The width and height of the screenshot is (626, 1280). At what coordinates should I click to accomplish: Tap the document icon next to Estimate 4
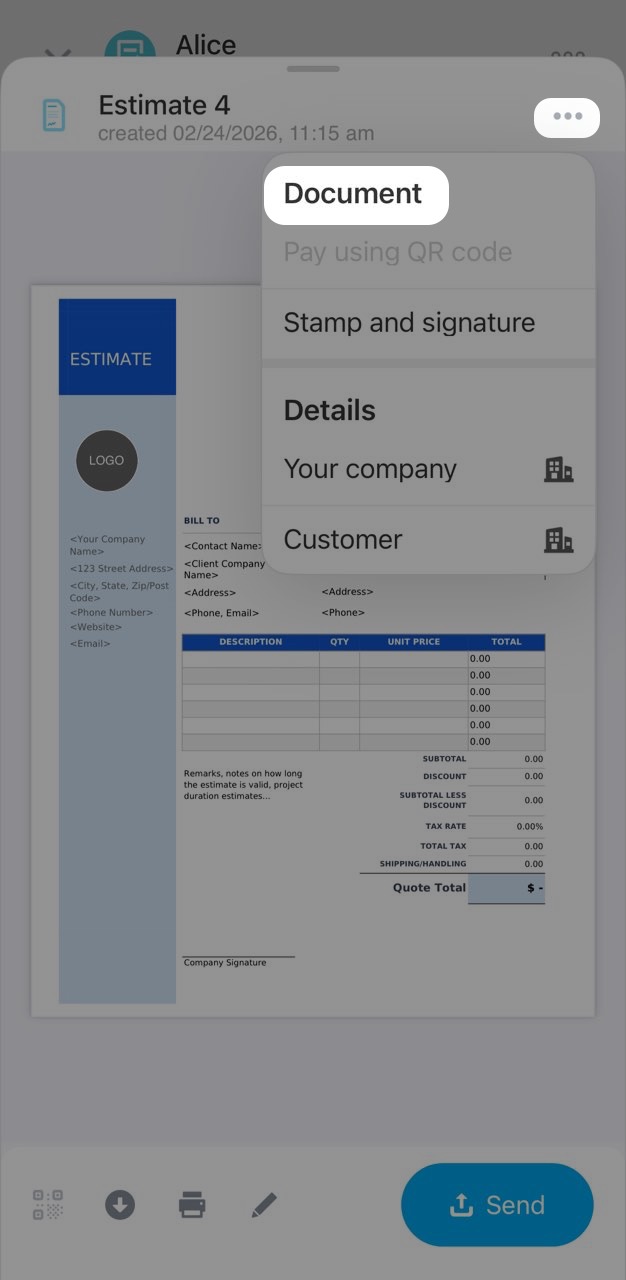click(54, 116)
